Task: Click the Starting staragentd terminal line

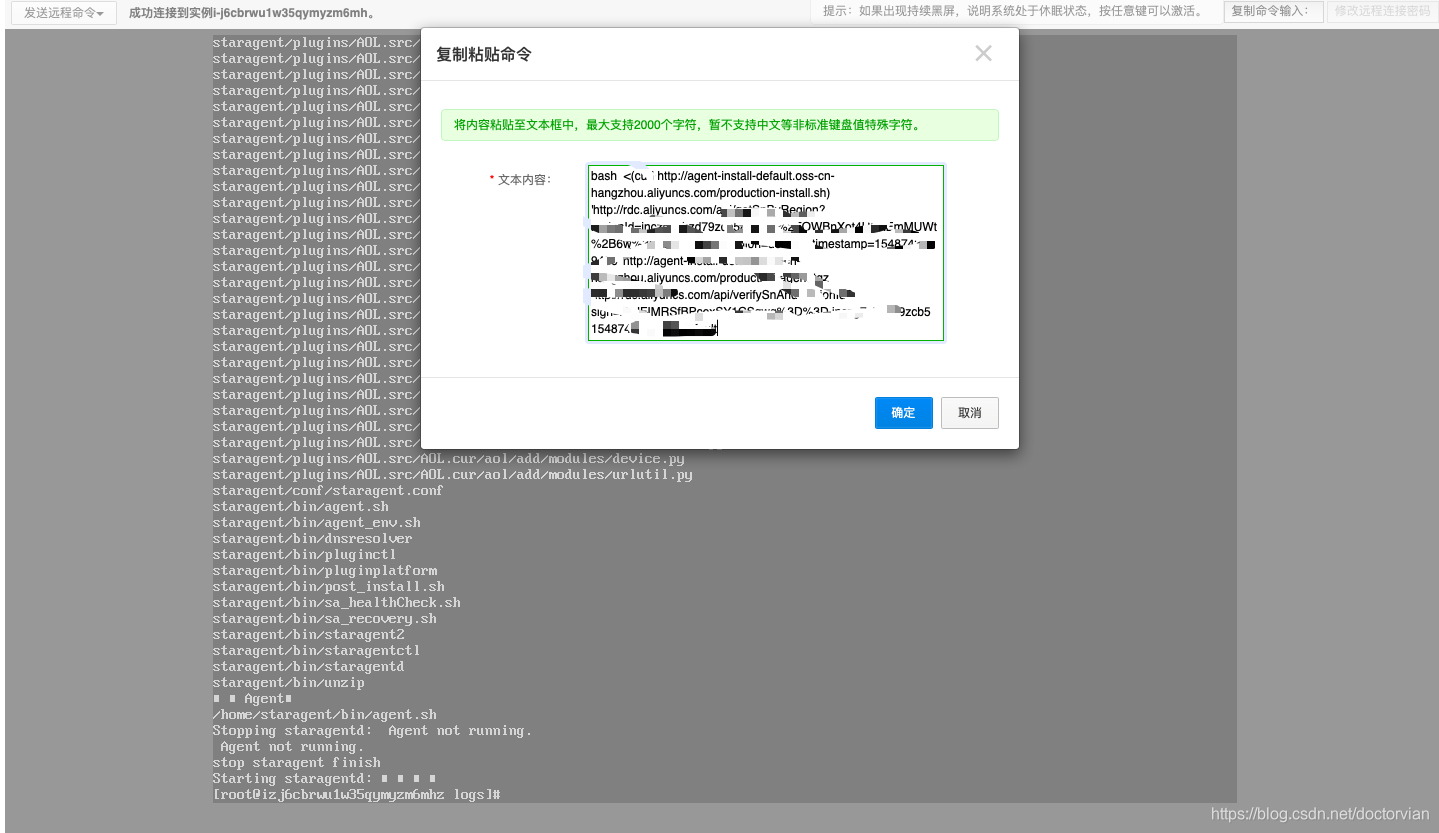Action: 324,779
